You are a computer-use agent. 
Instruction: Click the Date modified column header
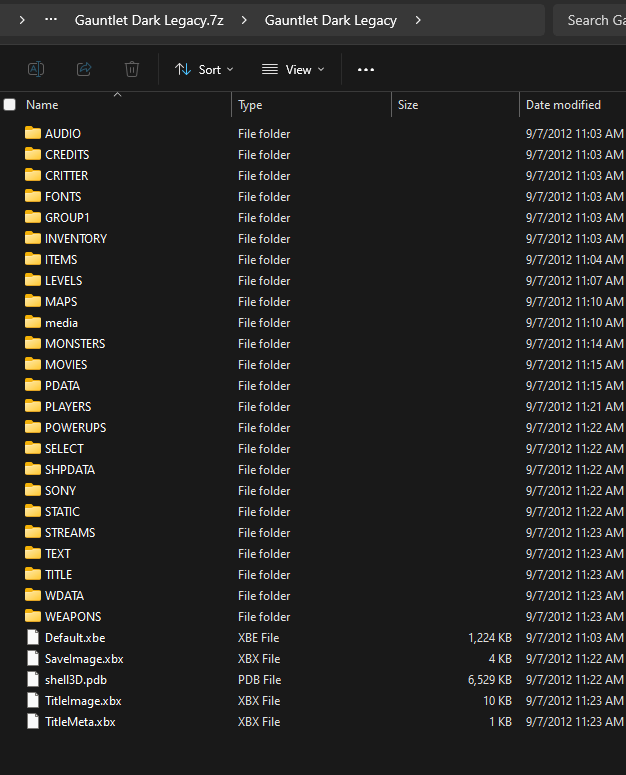563,105
